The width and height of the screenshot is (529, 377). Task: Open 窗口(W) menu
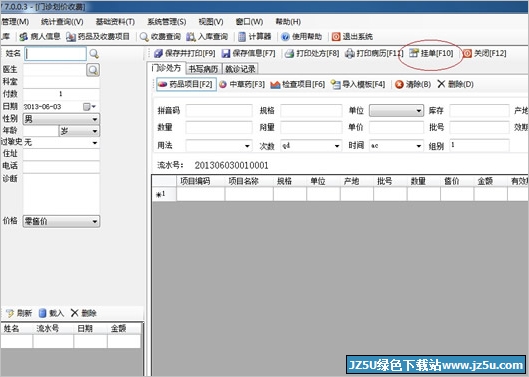[249, 22]
